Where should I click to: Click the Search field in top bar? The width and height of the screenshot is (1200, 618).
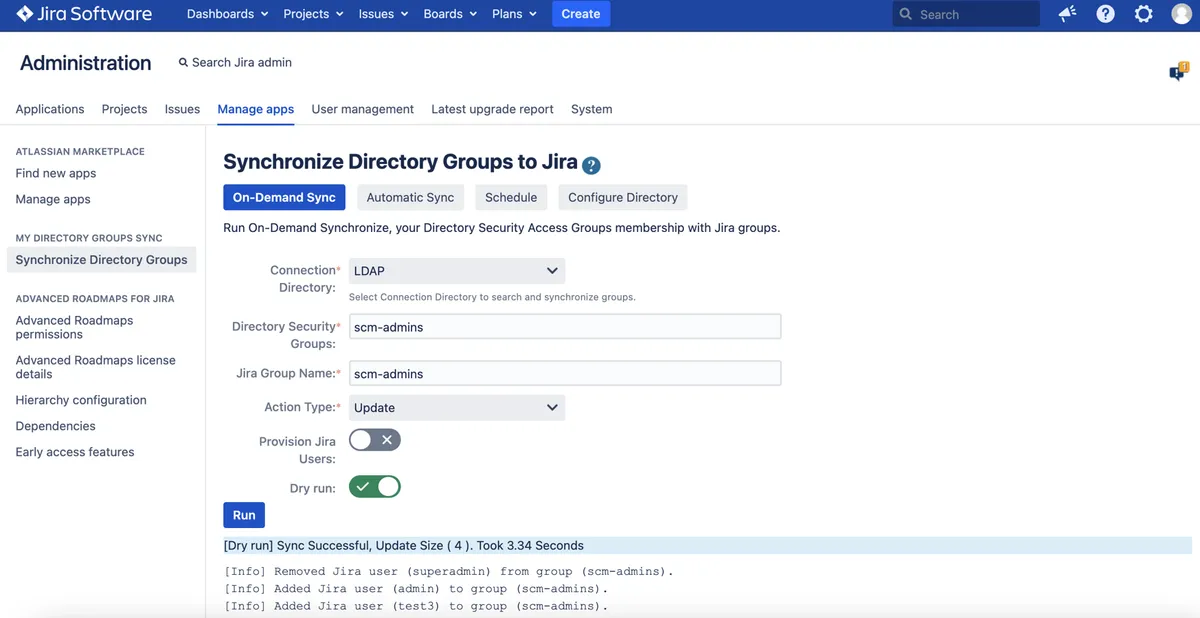pos(966,14)
